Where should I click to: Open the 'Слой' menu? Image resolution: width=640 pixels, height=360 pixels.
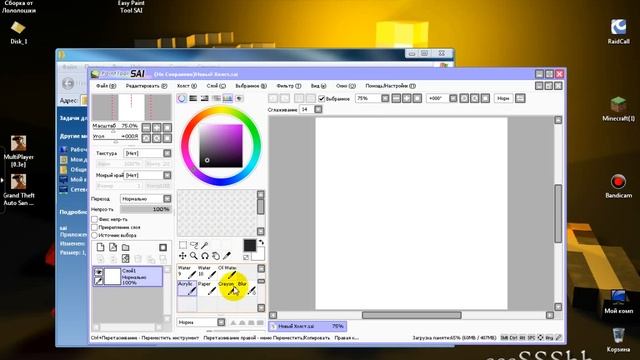pos(216,86)
